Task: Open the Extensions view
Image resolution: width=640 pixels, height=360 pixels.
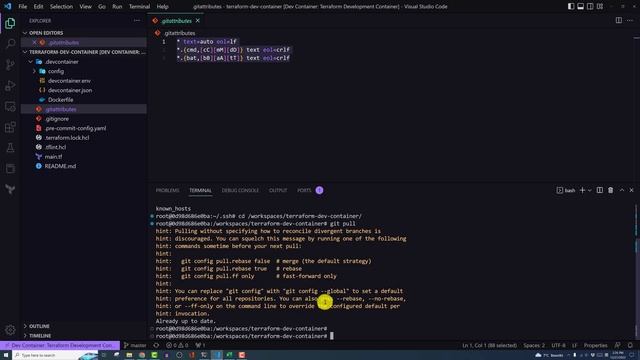Action: pyautogui.click(x=10, y=127)
